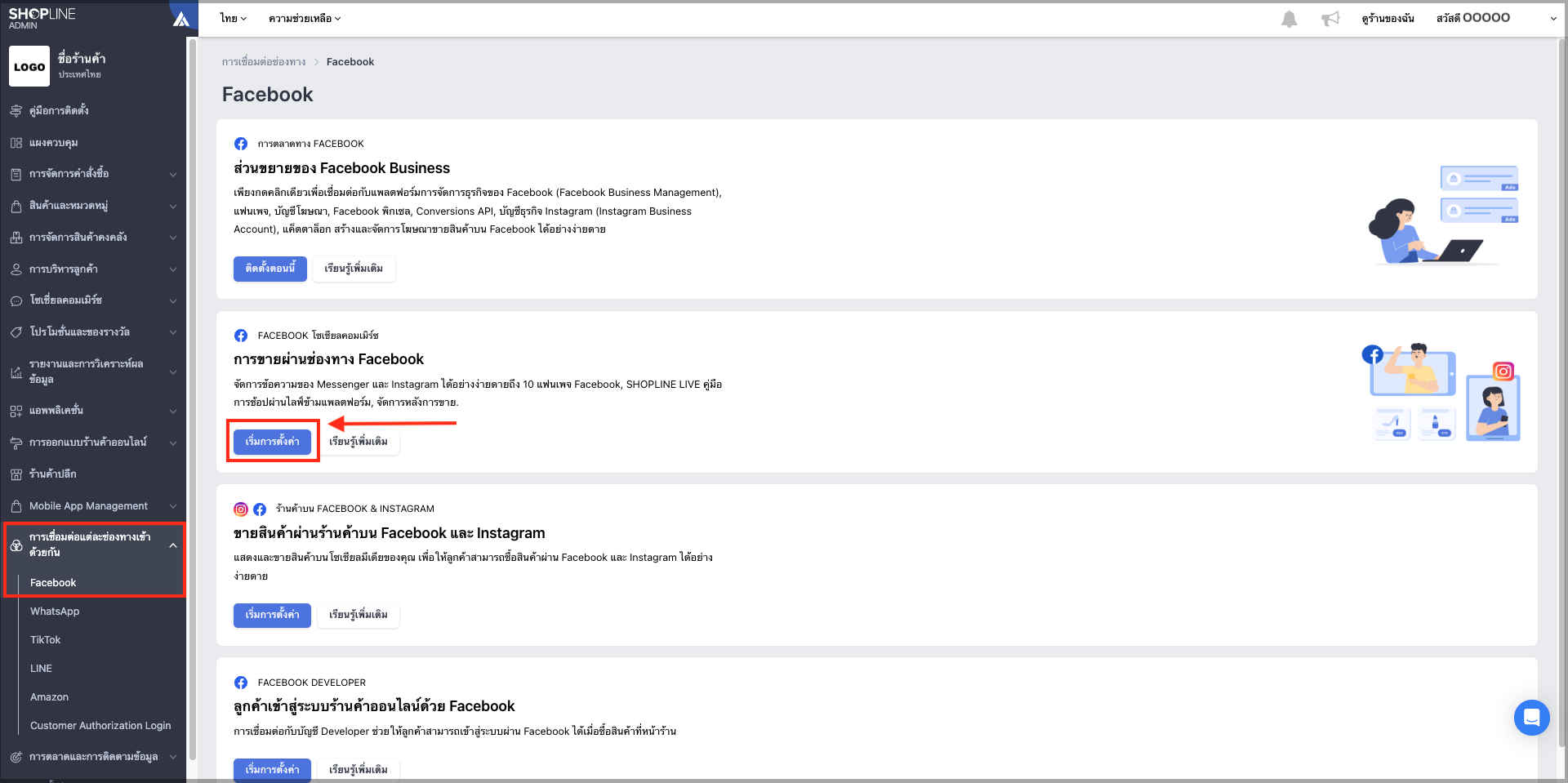Image resolution: width=1568 pixels, height=783 pixels.
Task: Click the setup guide icon in sidebar
Action: 16,111
